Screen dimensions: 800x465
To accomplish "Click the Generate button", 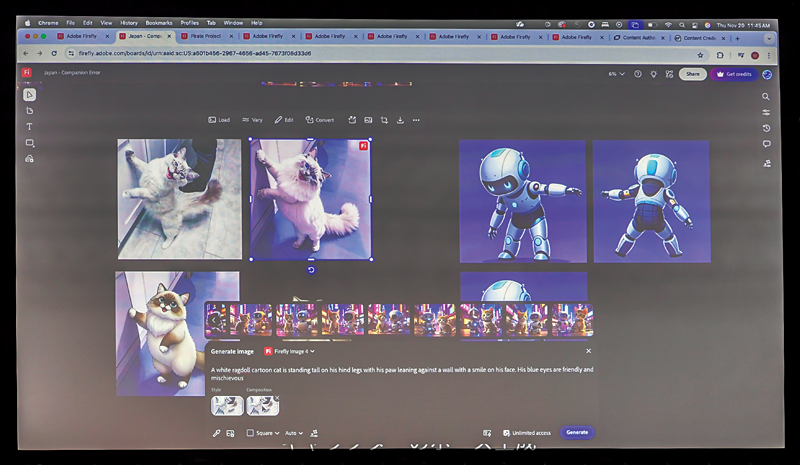I will click(577, 433).
